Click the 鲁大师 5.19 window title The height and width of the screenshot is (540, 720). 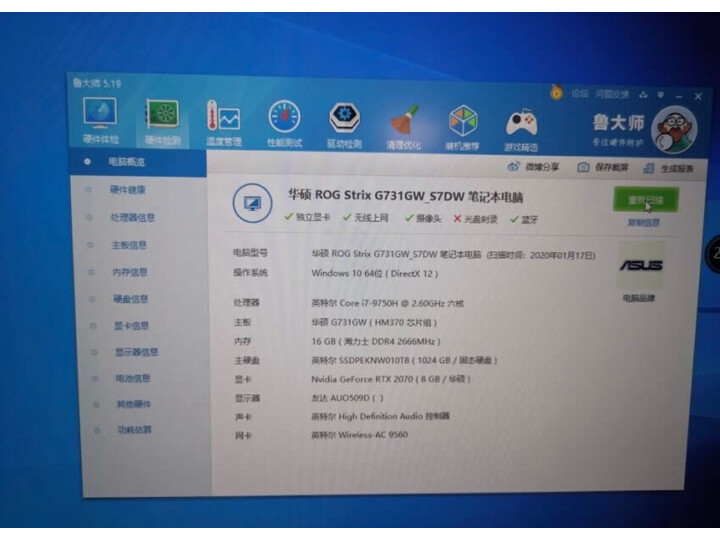[x=97, y=83]
